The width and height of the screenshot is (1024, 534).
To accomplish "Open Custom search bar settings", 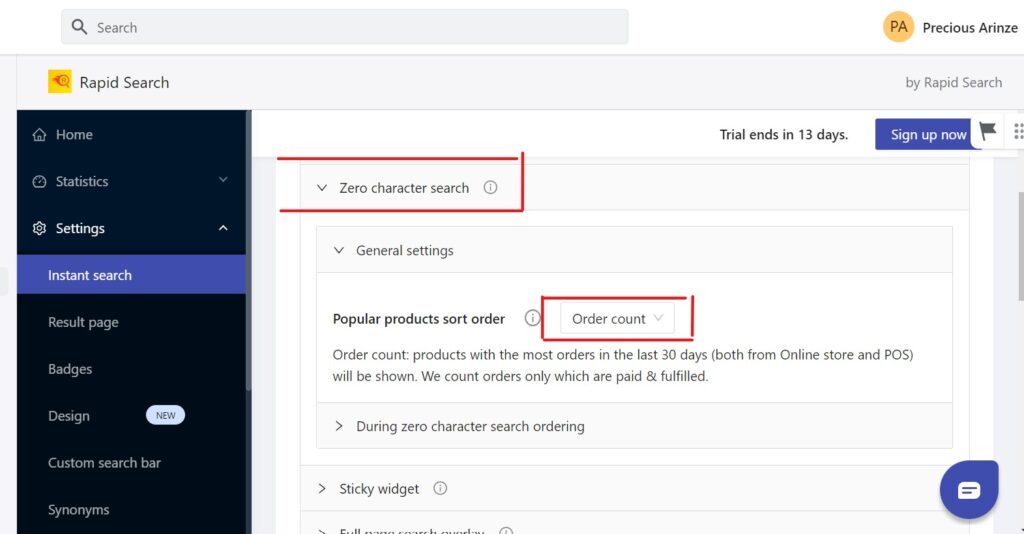I will tap(131, 463).
